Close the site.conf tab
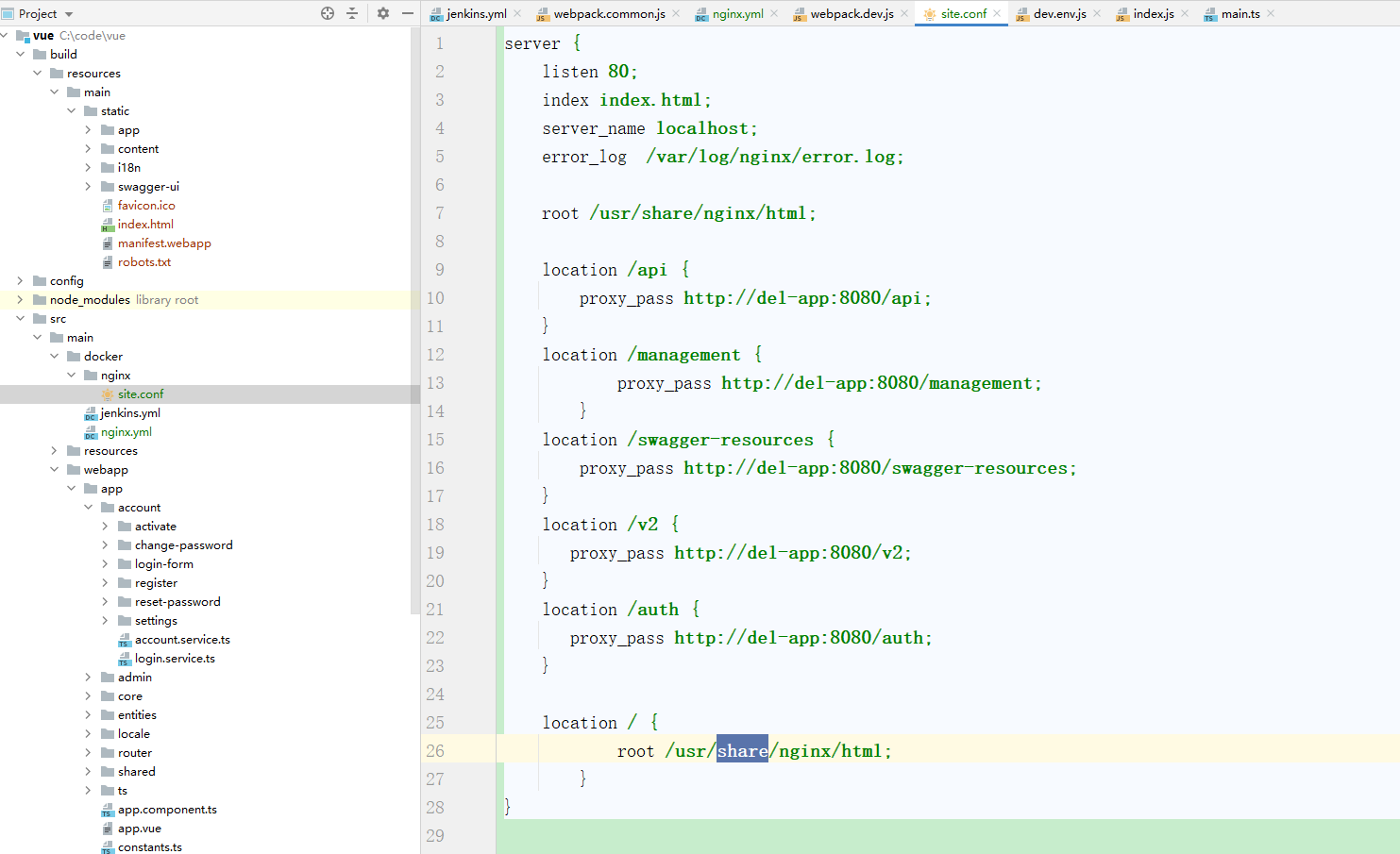This screenshot has width=1400, height=854. [997, 13]
